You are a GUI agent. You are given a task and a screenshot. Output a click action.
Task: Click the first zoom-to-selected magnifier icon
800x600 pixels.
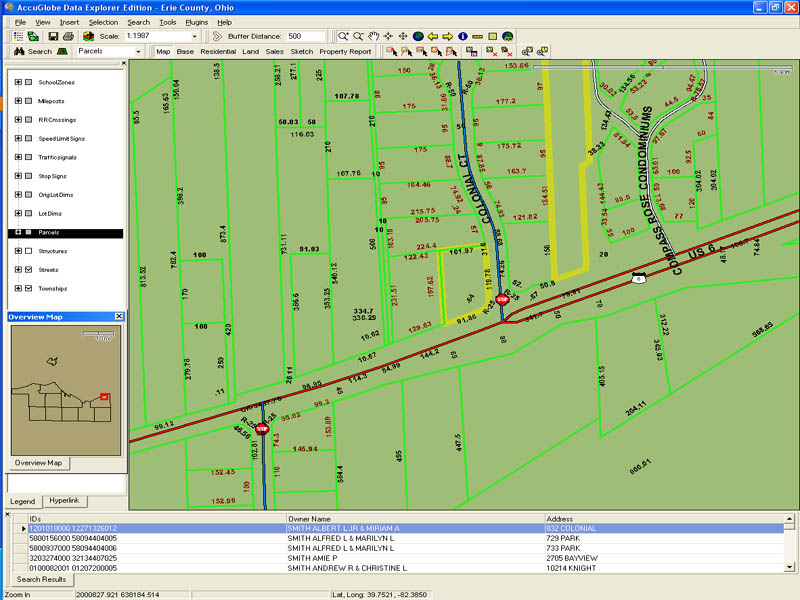pos(527,52)
